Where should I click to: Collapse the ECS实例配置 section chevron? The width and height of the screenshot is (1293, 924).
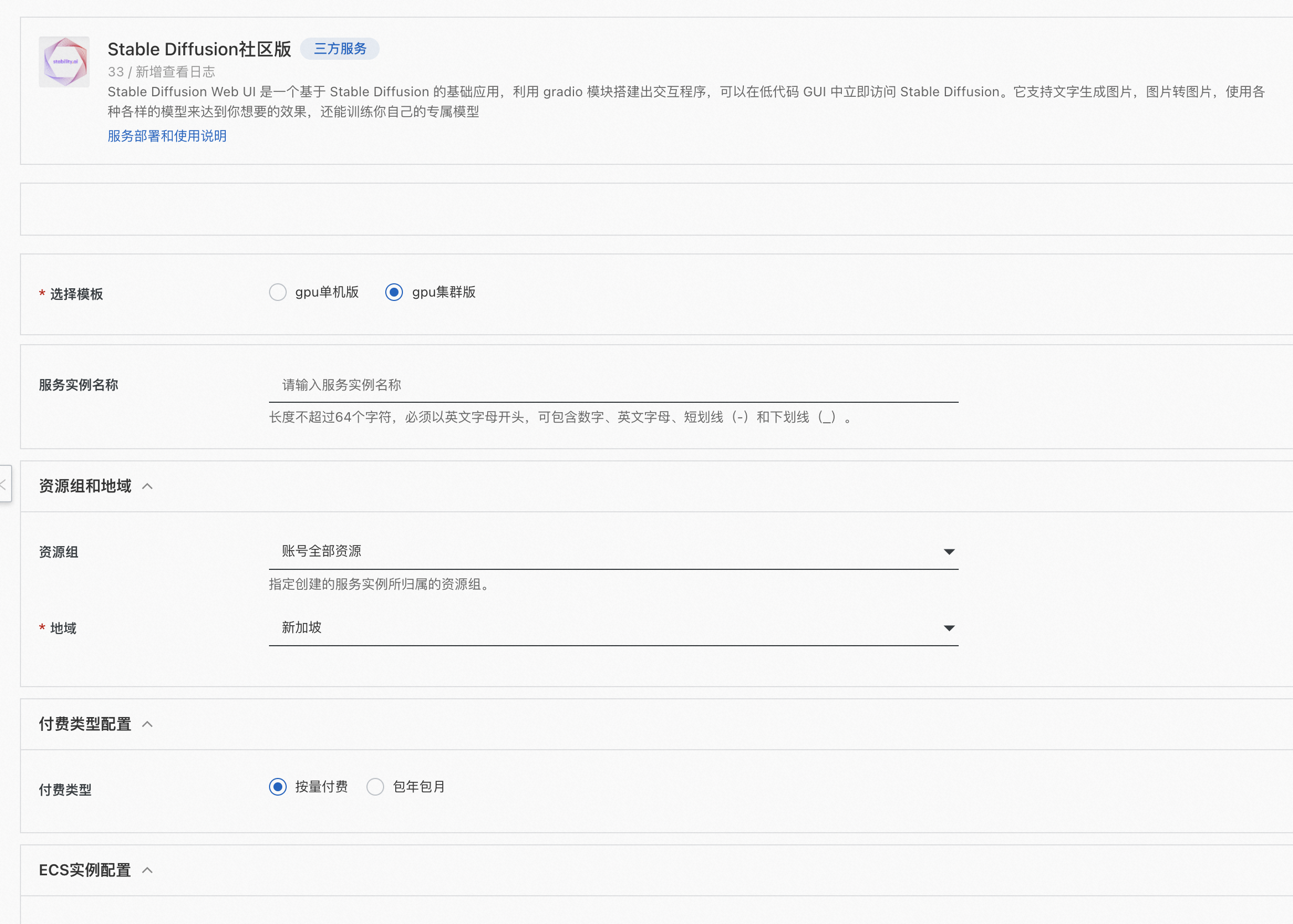[147, 870]
